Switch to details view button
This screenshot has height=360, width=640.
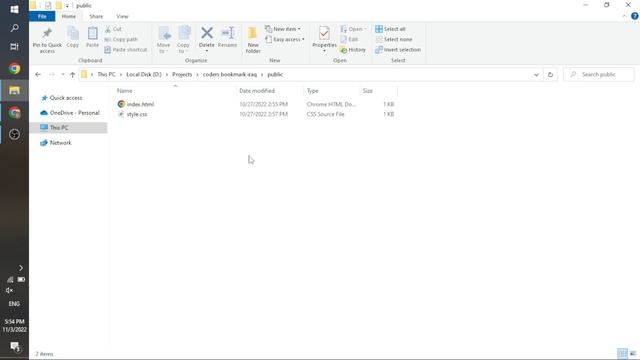622,353
